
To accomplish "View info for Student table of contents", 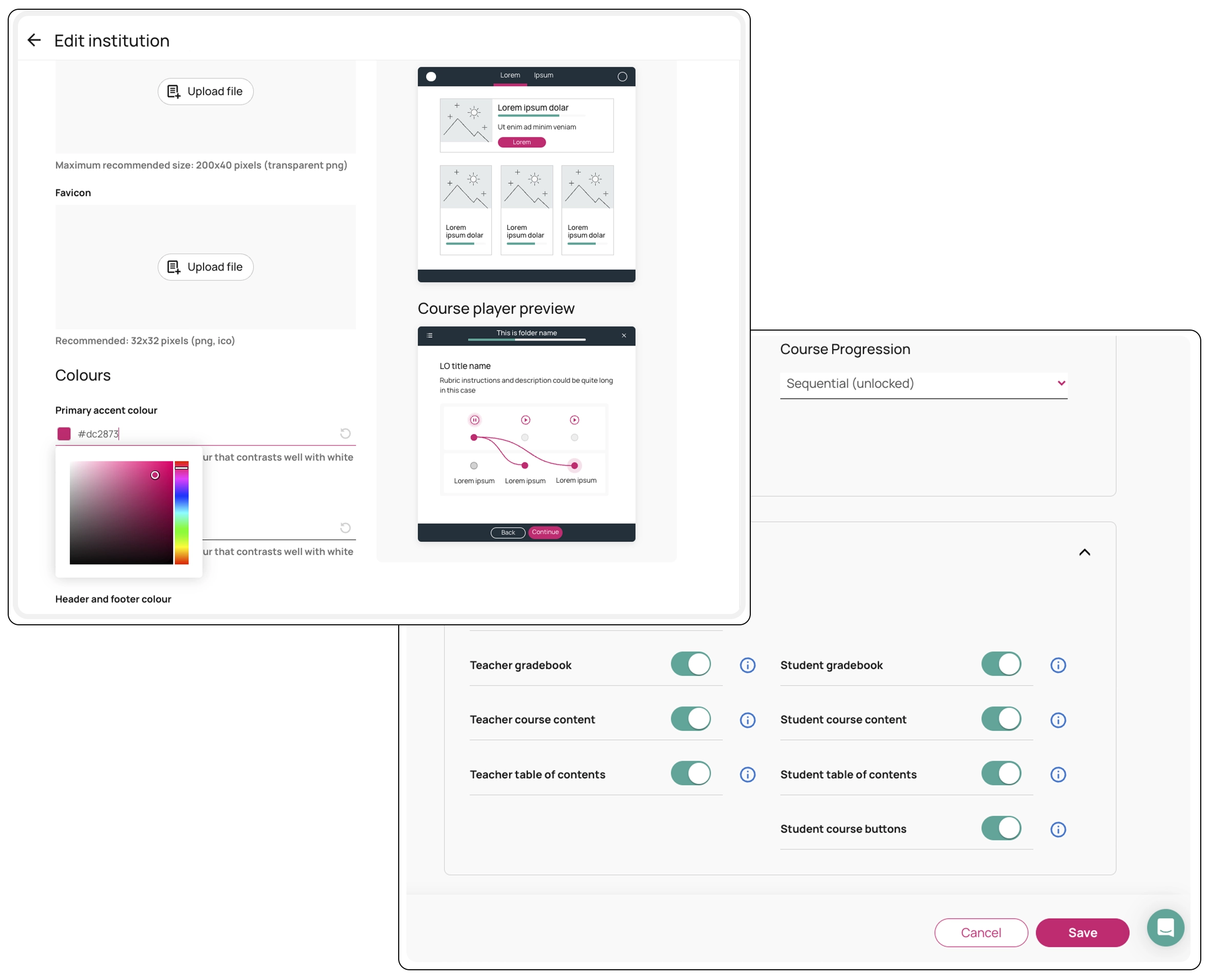I will point(1057,774).
